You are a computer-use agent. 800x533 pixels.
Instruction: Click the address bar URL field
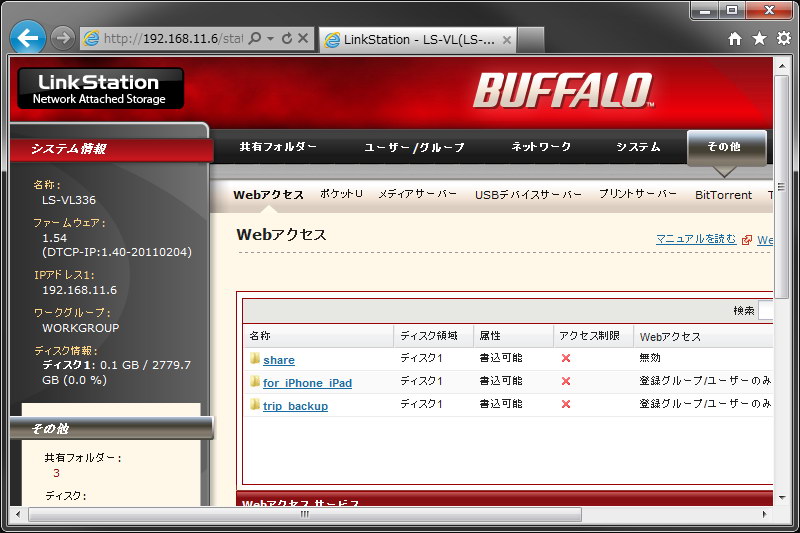click(x=173, y=39)
